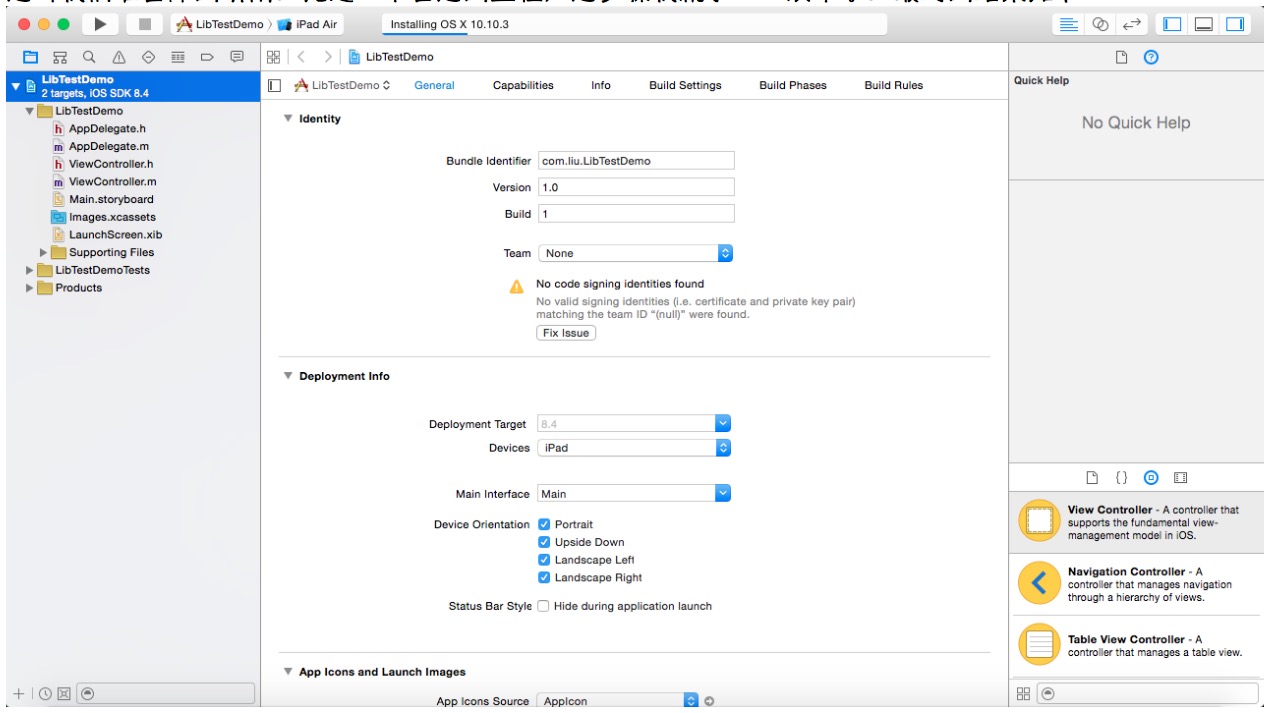Image resolution: width=1276 pixels, height=713 pixels.
Task: Go back with the left arrow
Action: click(301, 57)
